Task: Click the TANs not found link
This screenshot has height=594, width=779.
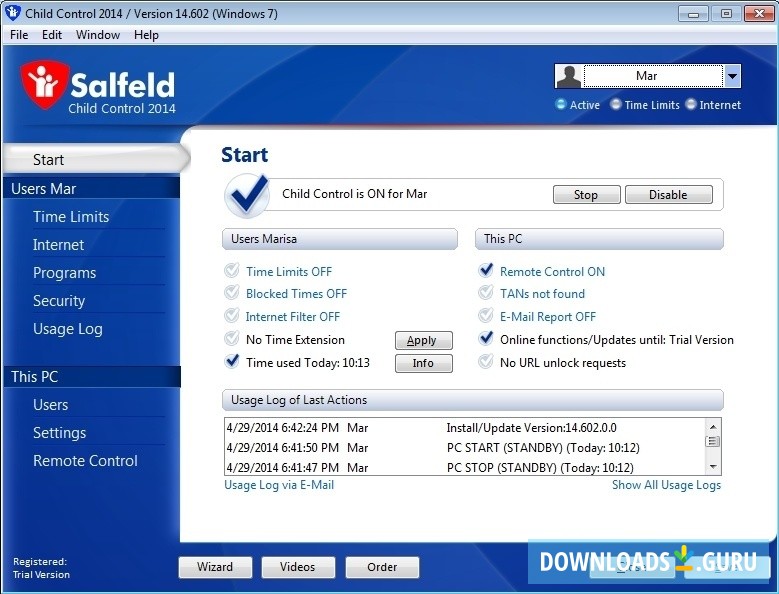Action: click(x=543, y=294)
